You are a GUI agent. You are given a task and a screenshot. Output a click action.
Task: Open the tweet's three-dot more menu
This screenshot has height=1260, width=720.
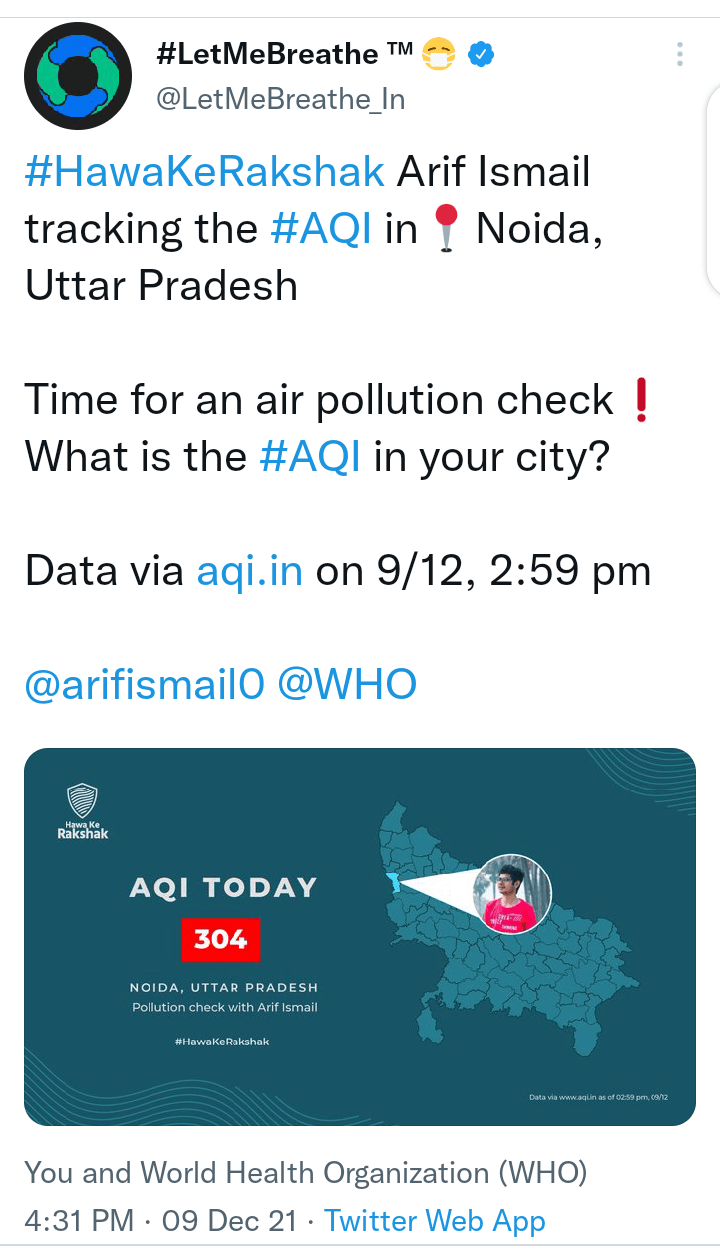[680, 54]
